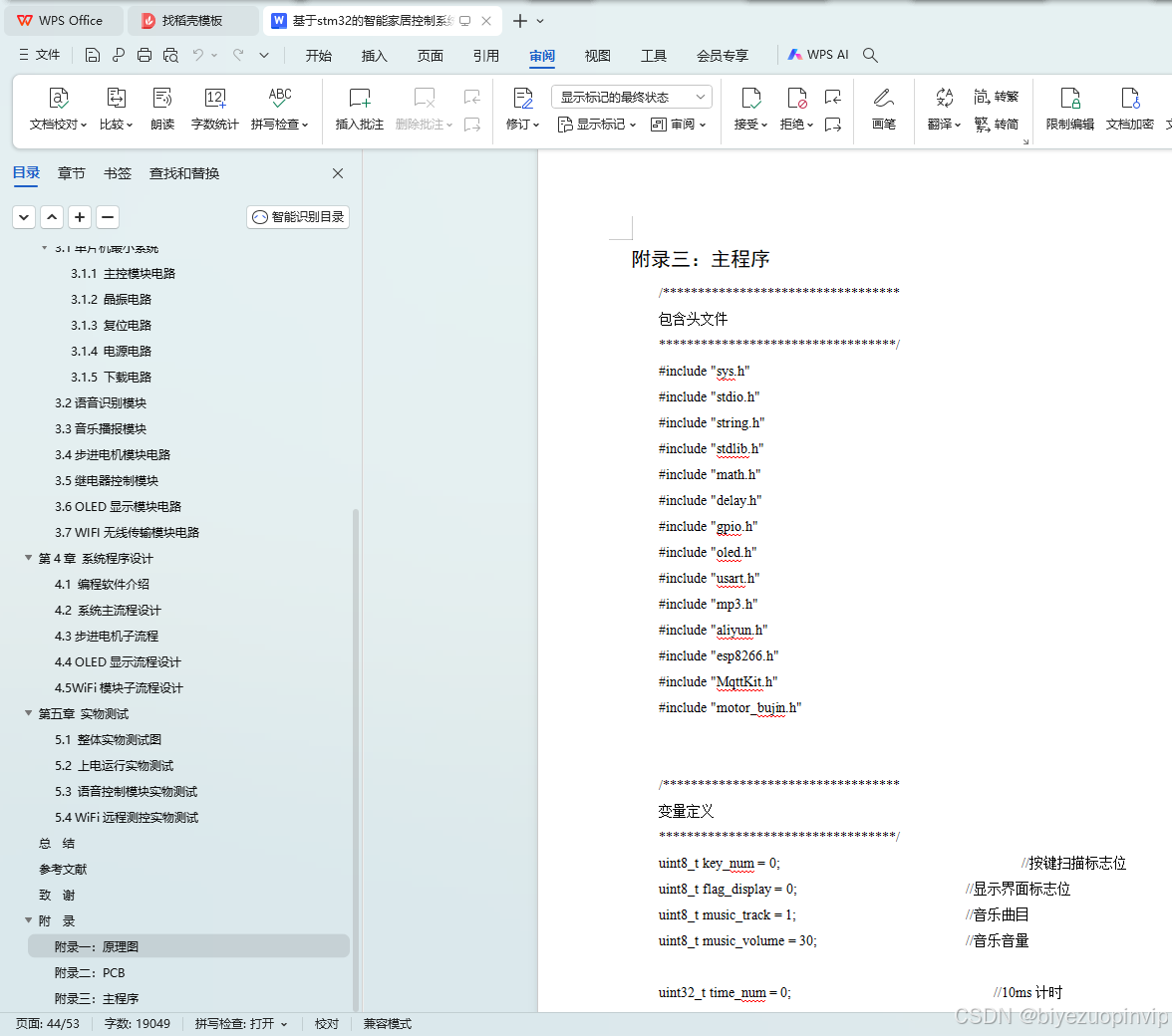
Task: Open the 文档校对 proofreading tool
Action: 58,109
